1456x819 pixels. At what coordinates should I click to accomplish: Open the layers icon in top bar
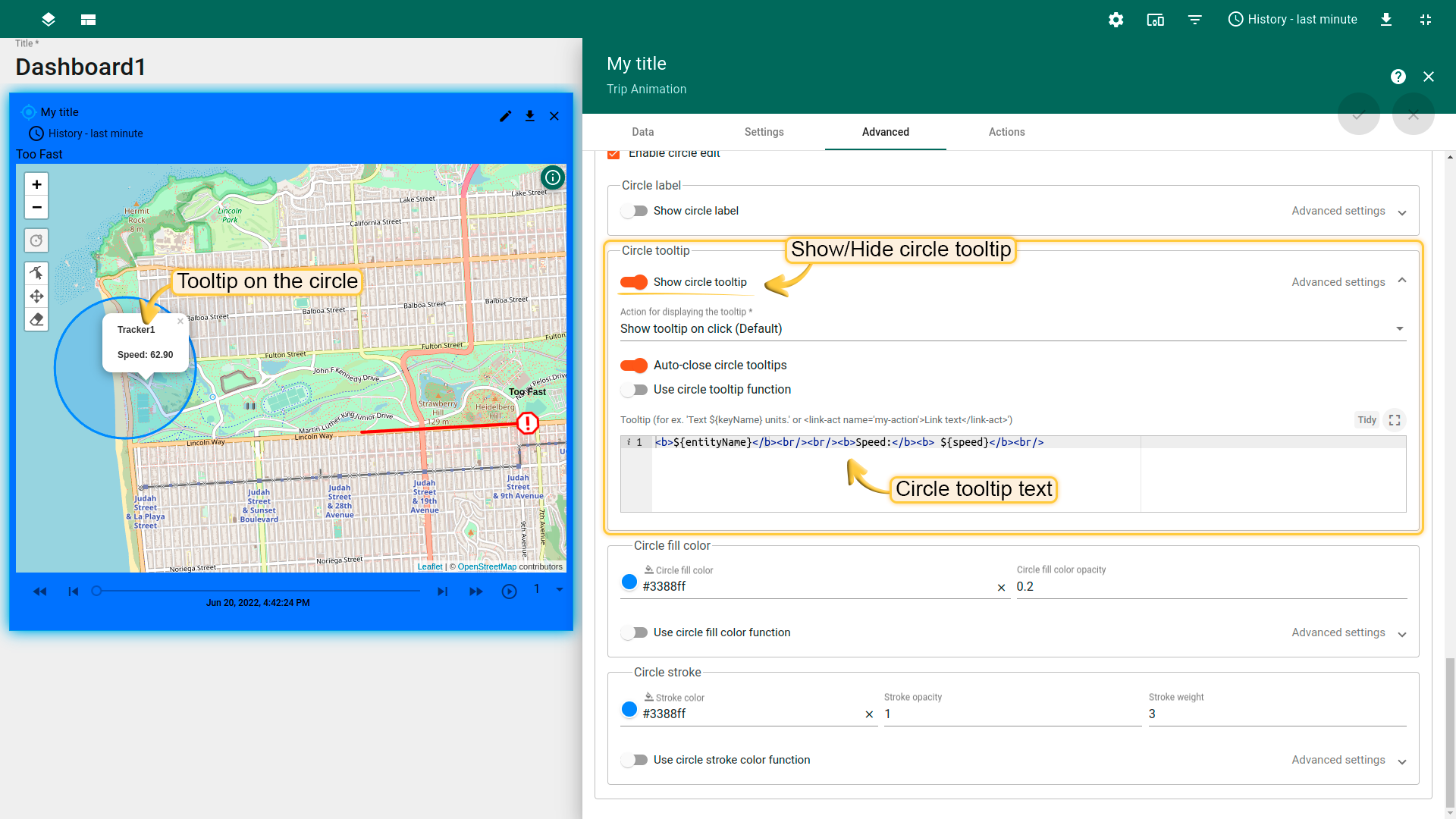point(49,20)
